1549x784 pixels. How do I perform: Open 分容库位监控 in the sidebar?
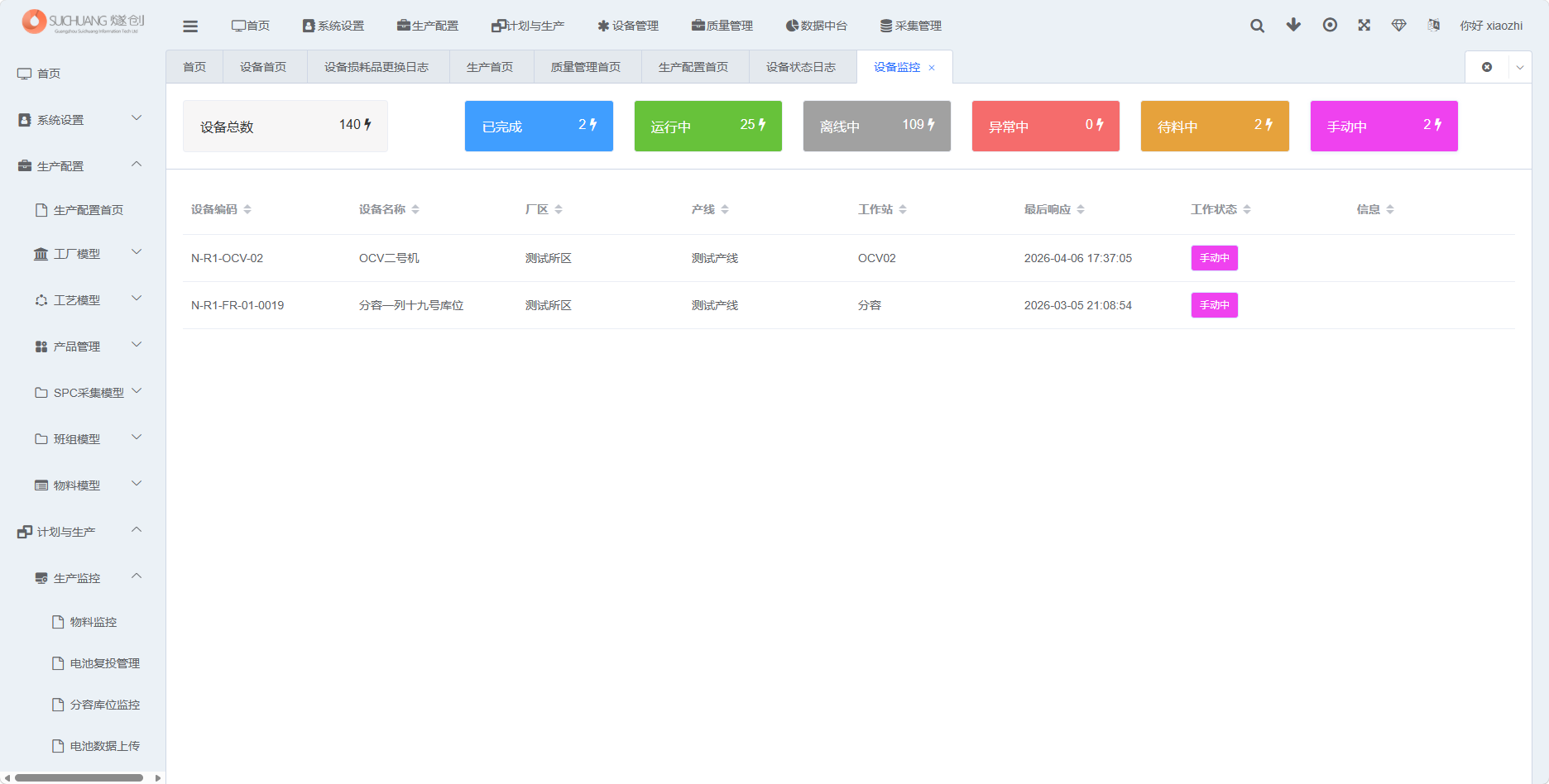point(83,705)
